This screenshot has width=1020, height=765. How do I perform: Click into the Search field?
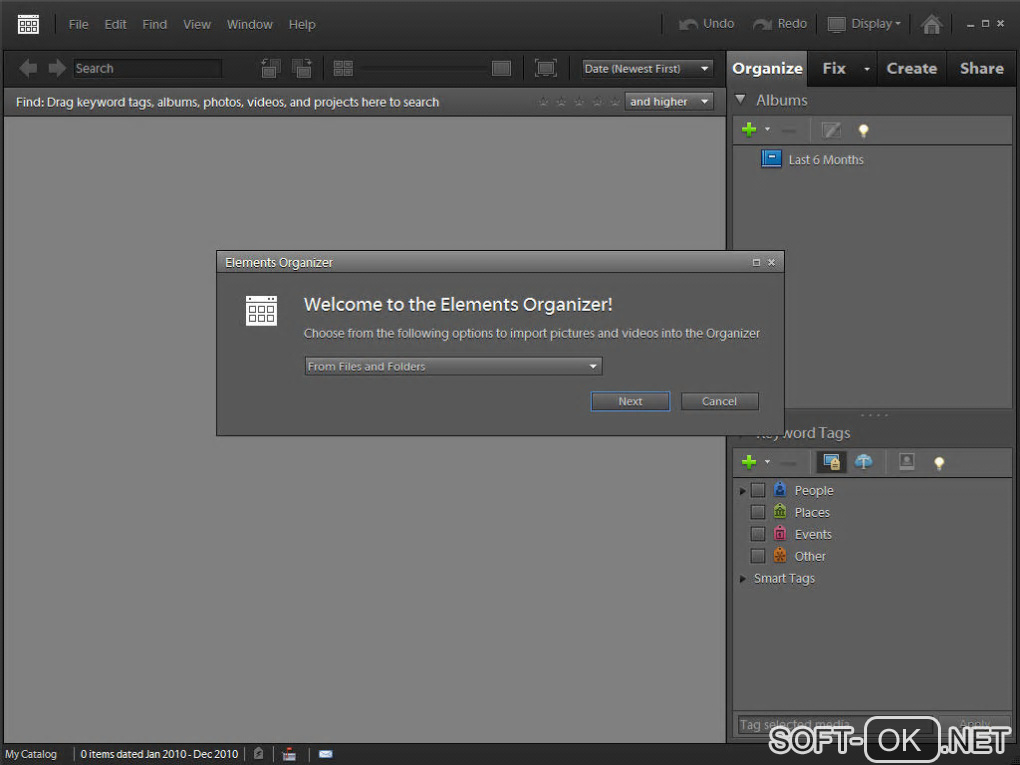(x=147, y=68)
